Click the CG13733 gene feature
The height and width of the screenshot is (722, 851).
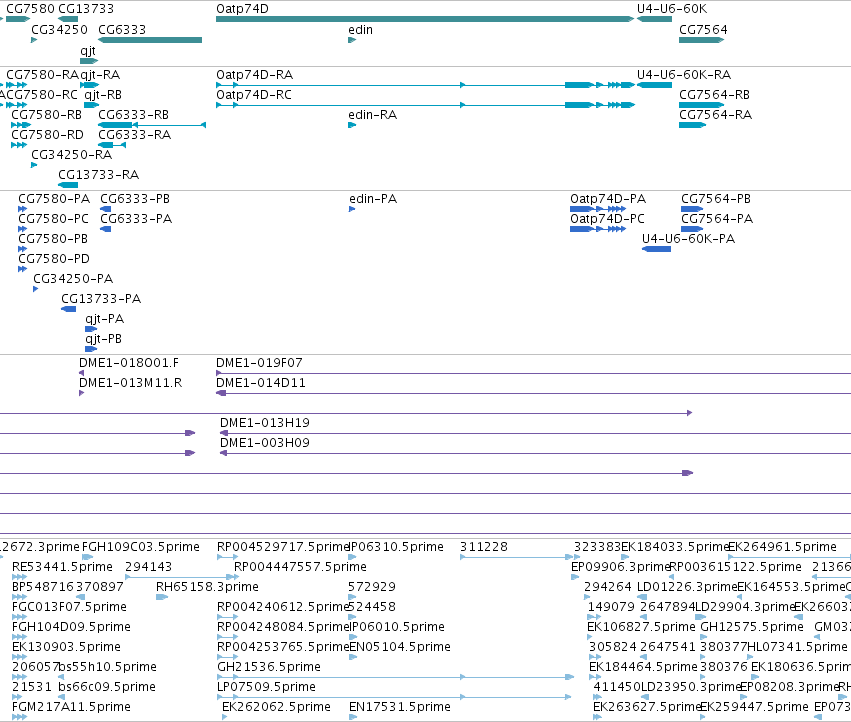[68, 19]
